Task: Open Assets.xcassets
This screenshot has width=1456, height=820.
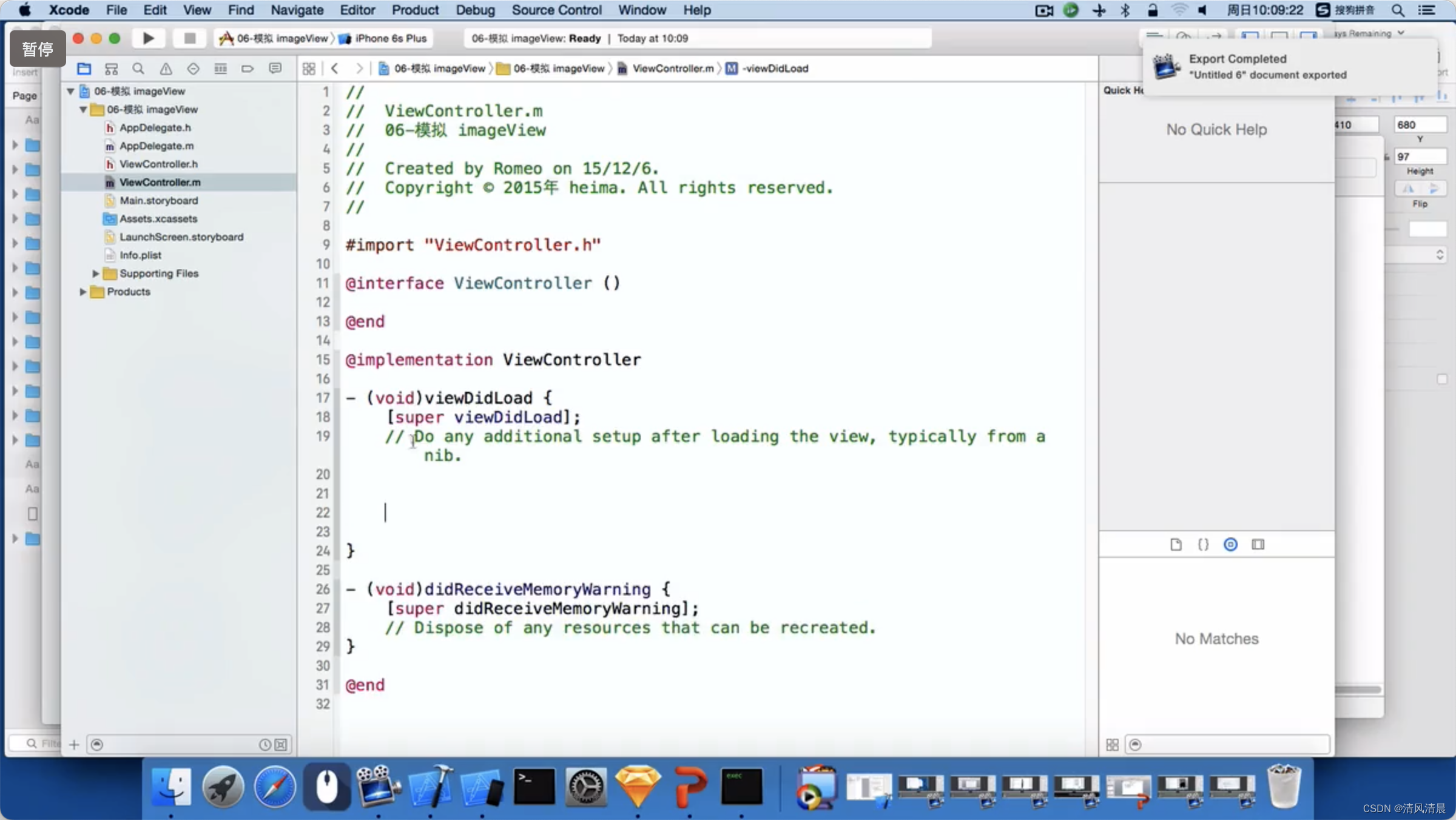Action: point(158,218)
